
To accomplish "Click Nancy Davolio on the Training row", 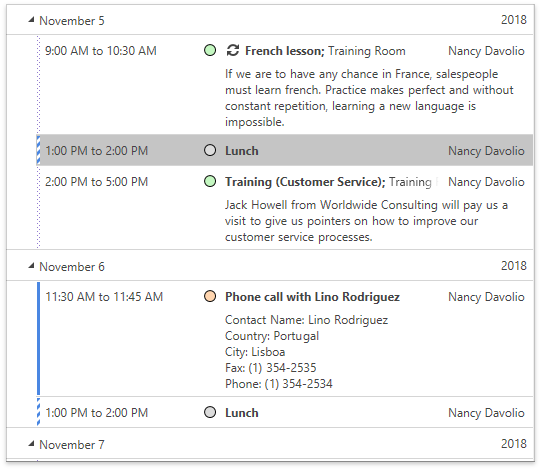I will pyautogui.click(x=486, y=182).
